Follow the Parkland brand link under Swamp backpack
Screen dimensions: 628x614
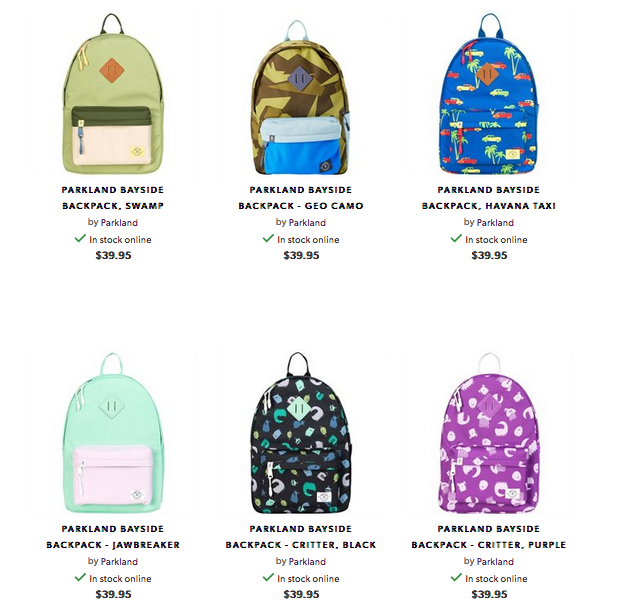click(x=119, y=222)
